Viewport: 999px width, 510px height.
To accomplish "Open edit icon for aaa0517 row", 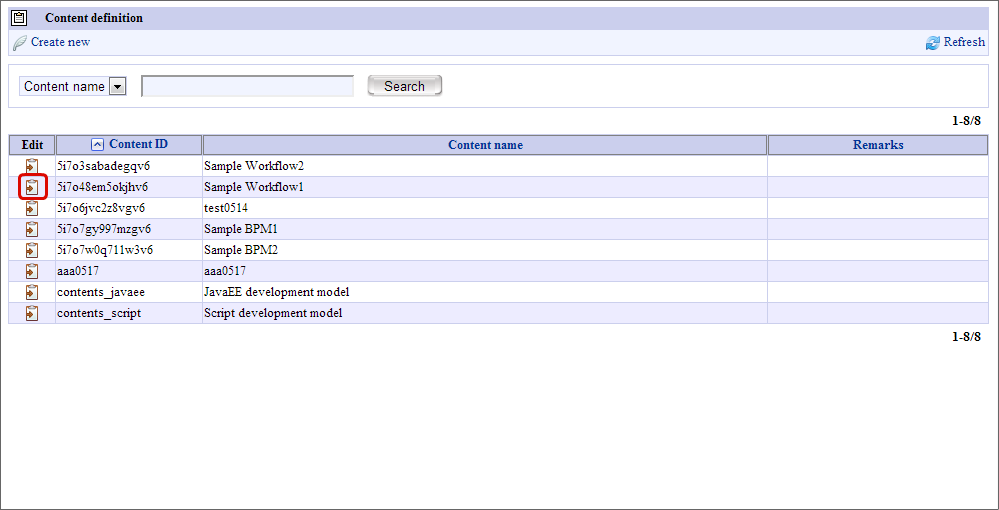I will click(x=32, y=272).
